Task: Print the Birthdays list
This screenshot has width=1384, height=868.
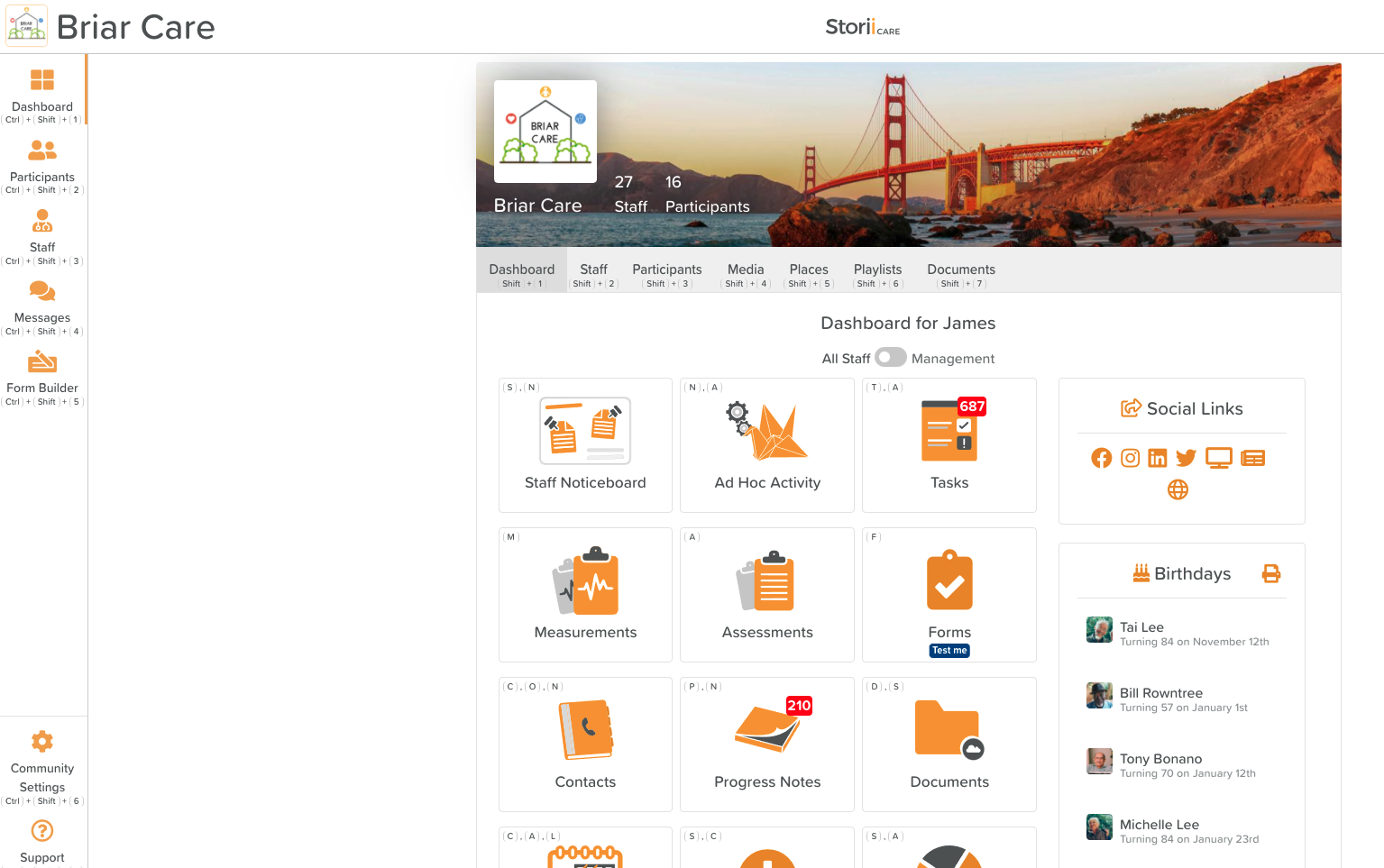Action: coord(1271,573)
